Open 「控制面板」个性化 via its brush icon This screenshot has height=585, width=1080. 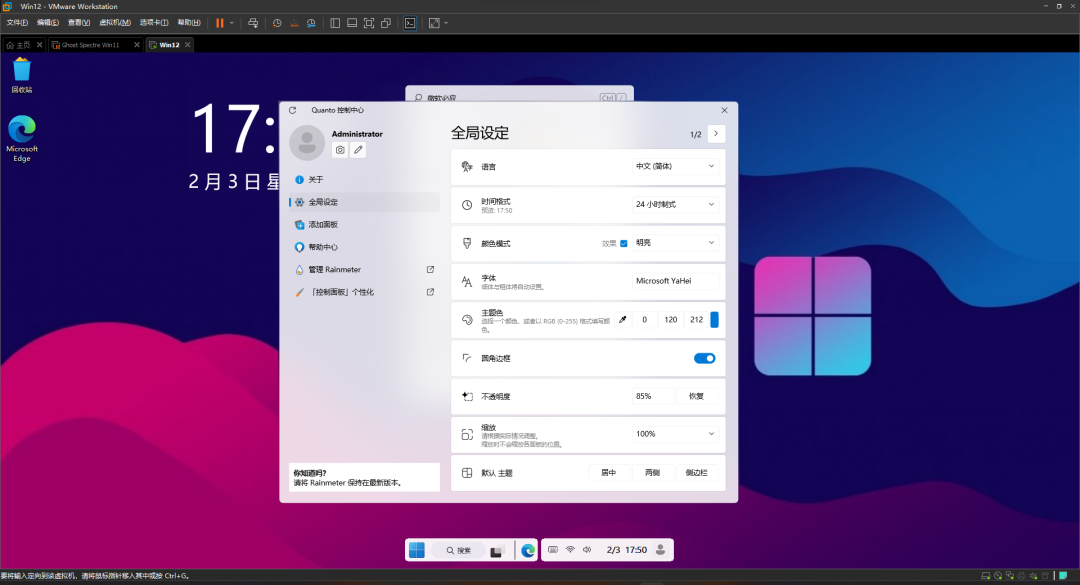click(299, 291)
